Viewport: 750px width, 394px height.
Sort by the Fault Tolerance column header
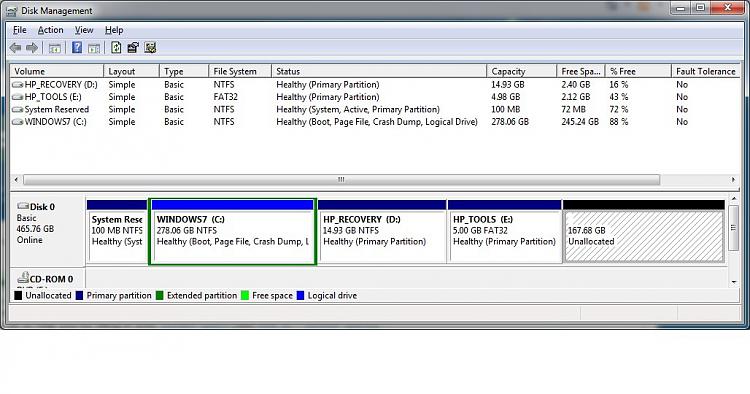click(x=706, y=71)
